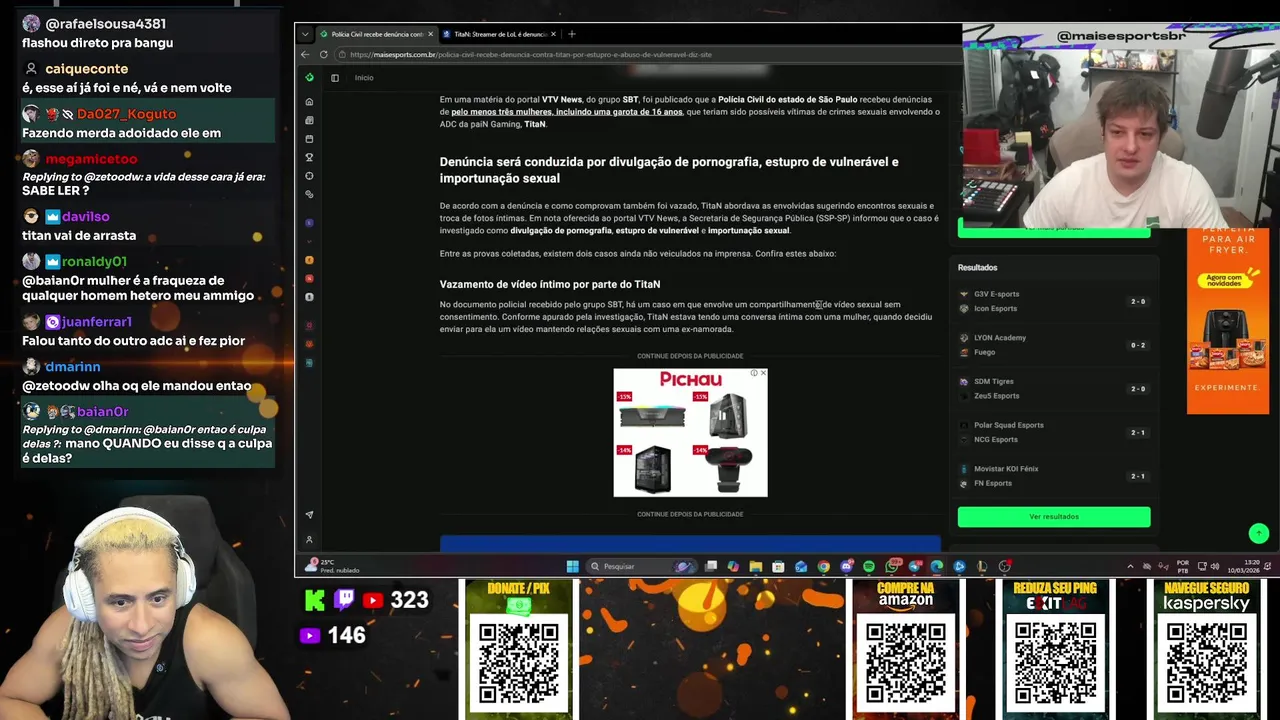Open the LYON Academy vs Fuego result
This screenshot has width=1280, height=720.
pyautogui.click(x=1053, y=345)
